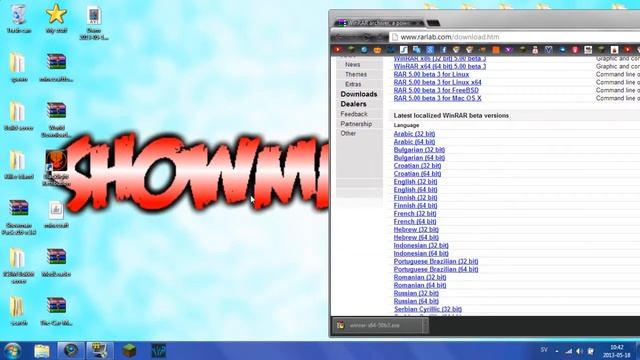Viewport: 640px width, 360px height.
Task: Download French (64 bit) version
Action: pos(415,222)
